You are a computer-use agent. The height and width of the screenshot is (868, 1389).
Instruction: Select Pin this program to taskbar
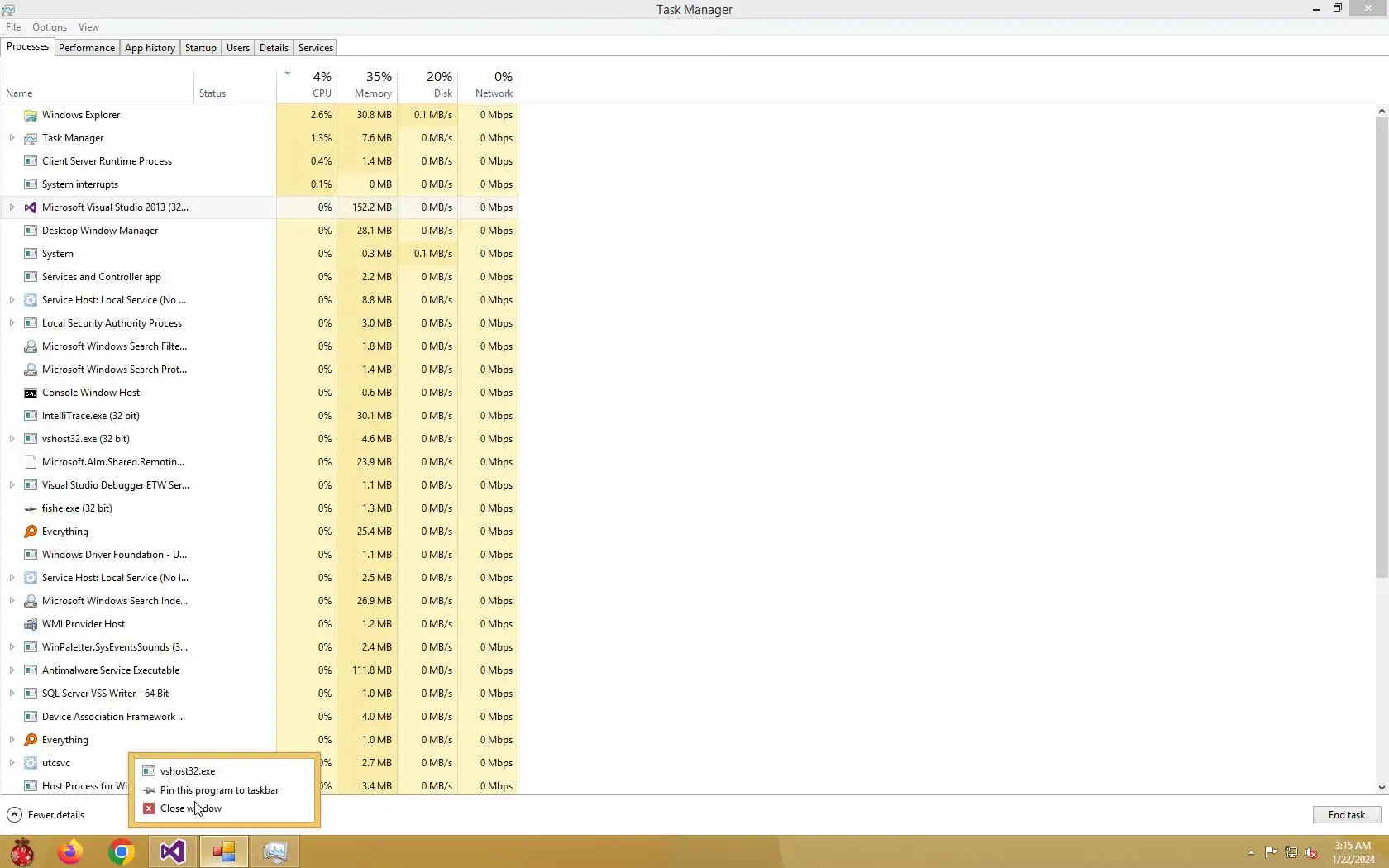click(x=219, y=790)
